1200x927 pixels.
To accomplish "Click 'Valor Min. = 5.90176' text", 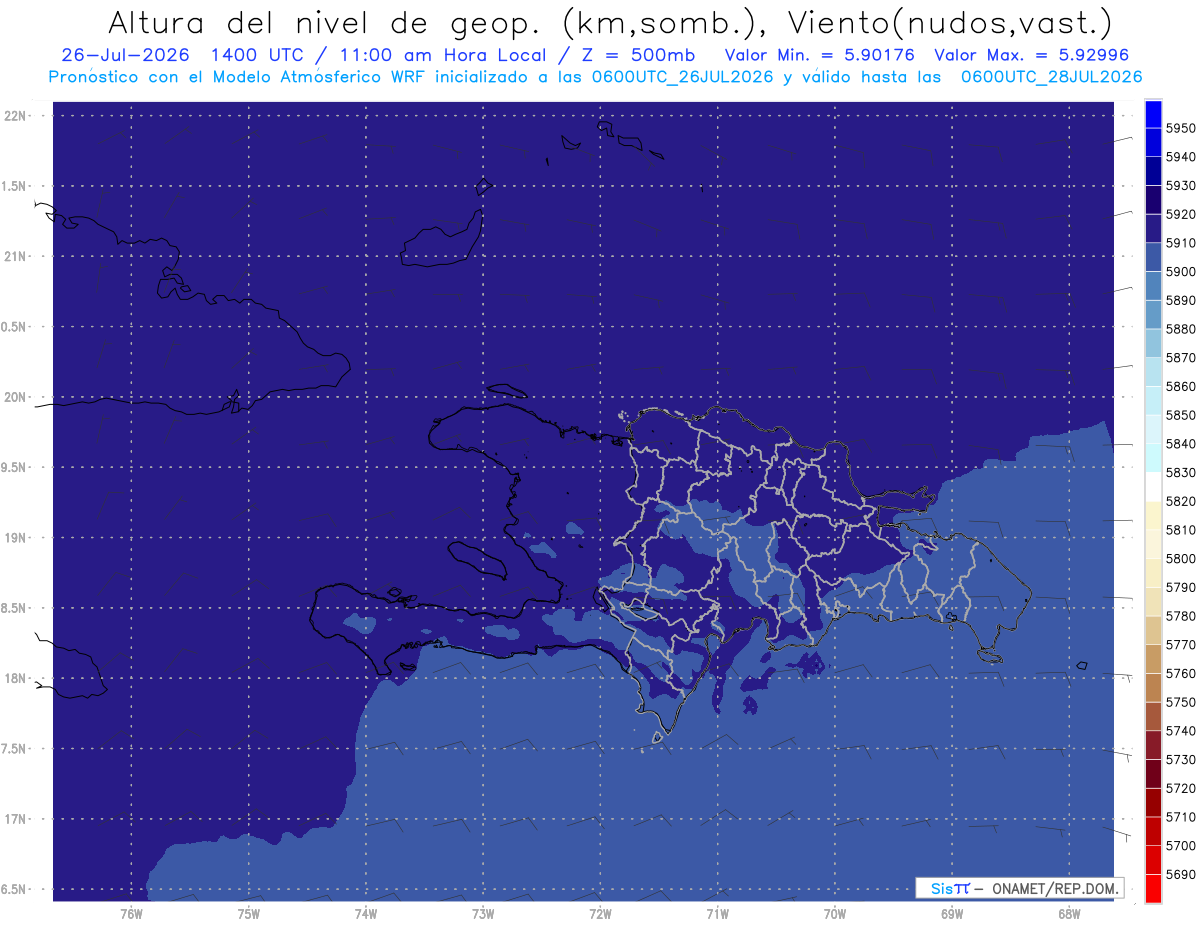I will (819, 55).
